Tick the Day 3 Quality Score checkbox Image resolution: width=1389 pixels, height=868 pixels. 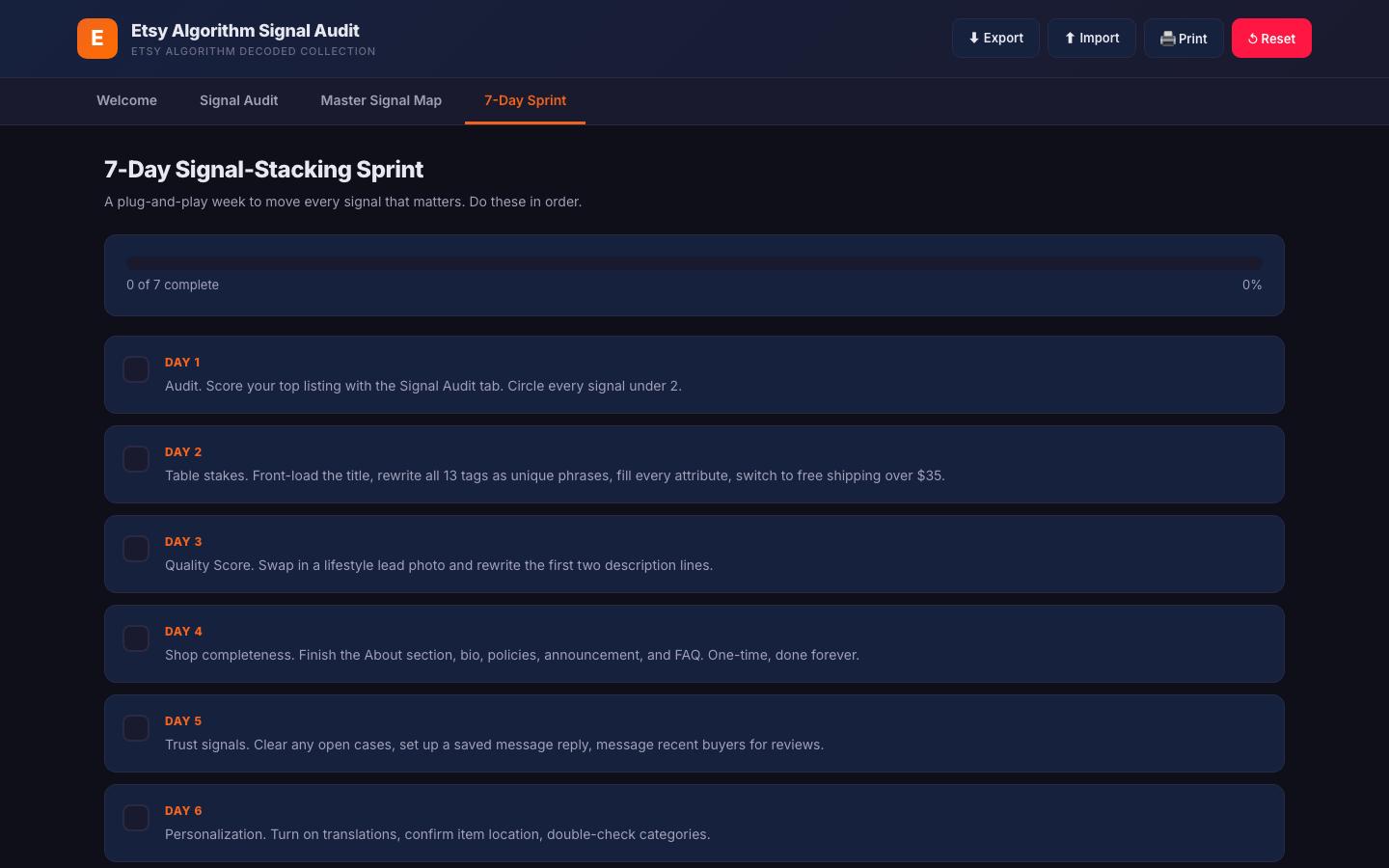pos(136,549)
